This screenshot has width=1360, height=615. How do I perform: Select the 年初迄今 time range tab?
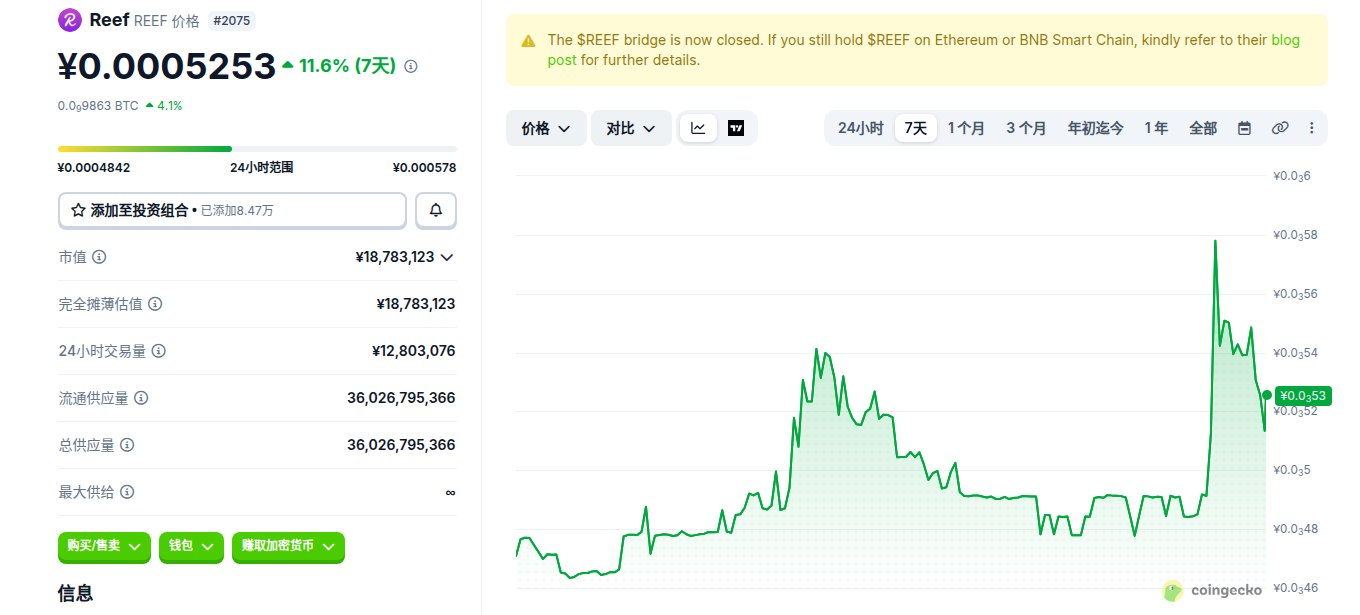point(1095,128)
